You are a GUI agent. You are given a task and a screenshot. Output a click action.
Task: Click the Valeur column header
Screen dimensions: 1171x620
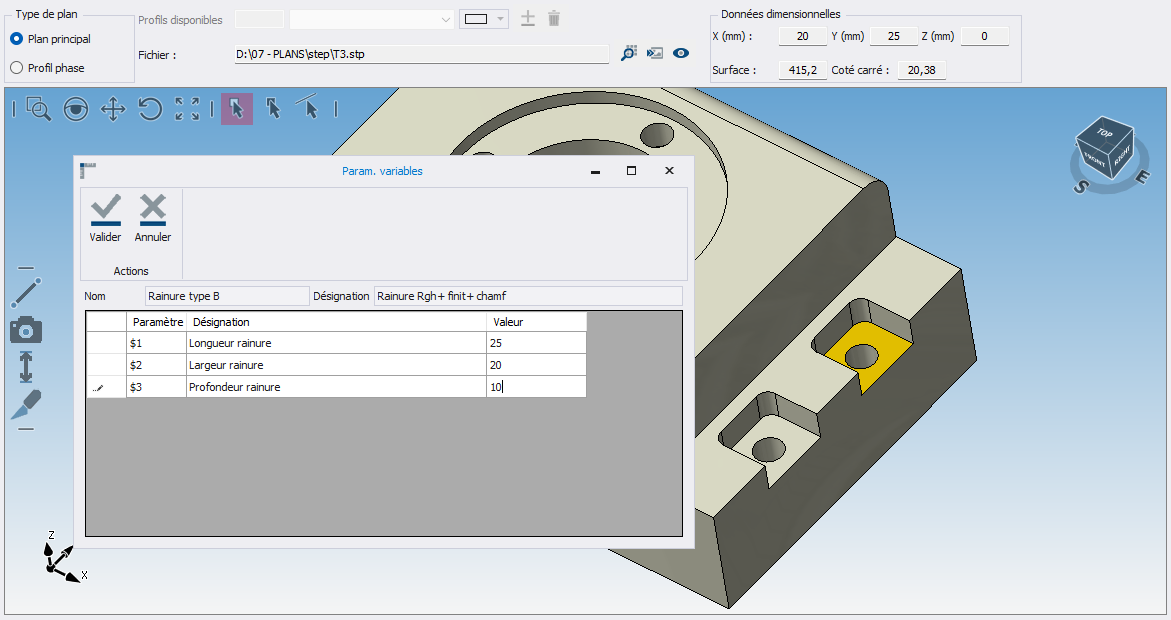pyautogui.click(x=536, y=322)
